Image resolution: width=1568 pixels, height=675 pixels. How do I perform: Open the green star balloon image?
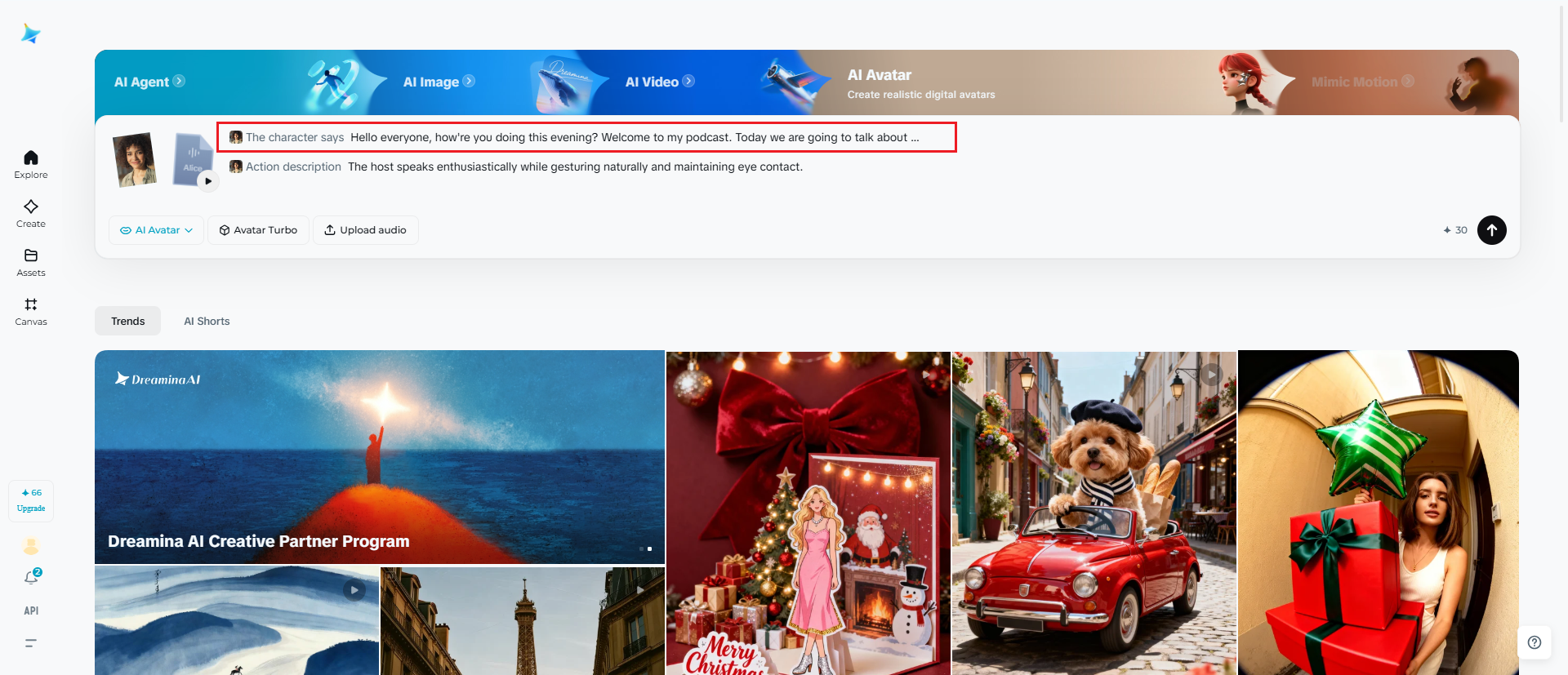click(x=1379, y=513)
